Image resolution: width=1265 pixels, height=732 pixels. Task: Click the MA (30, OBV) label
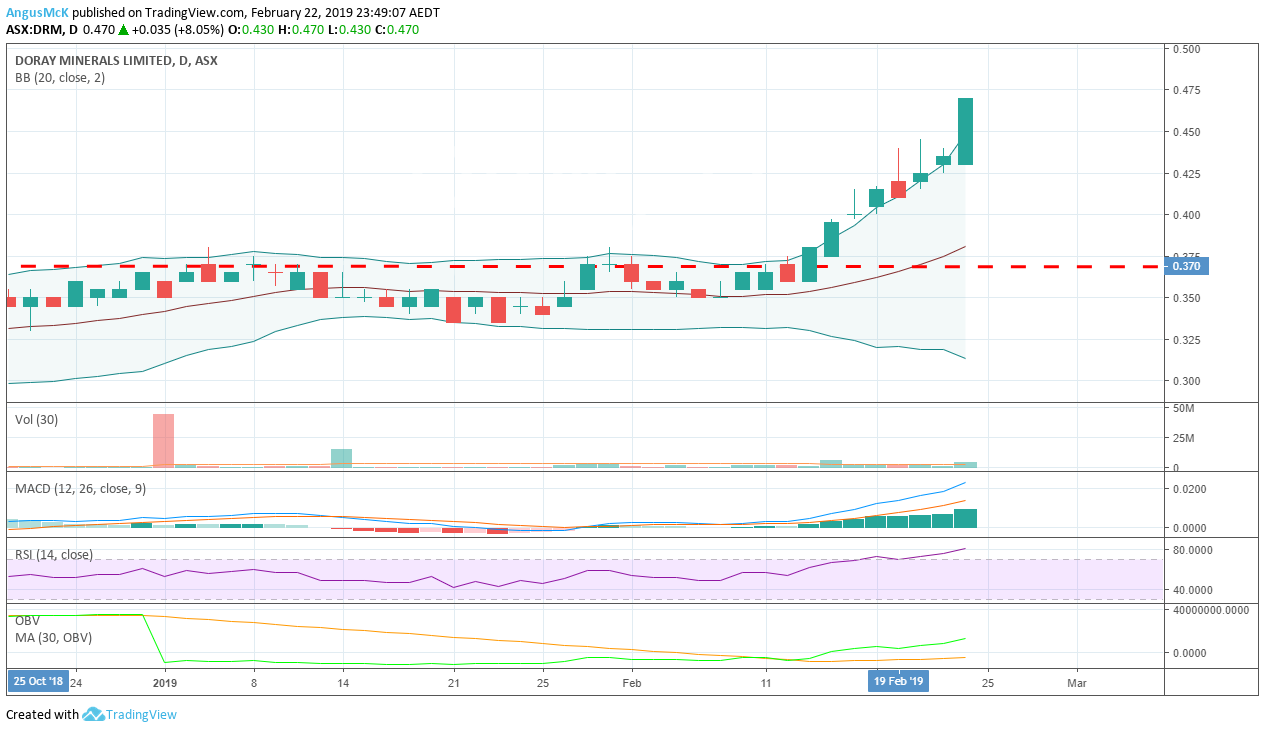52,638
